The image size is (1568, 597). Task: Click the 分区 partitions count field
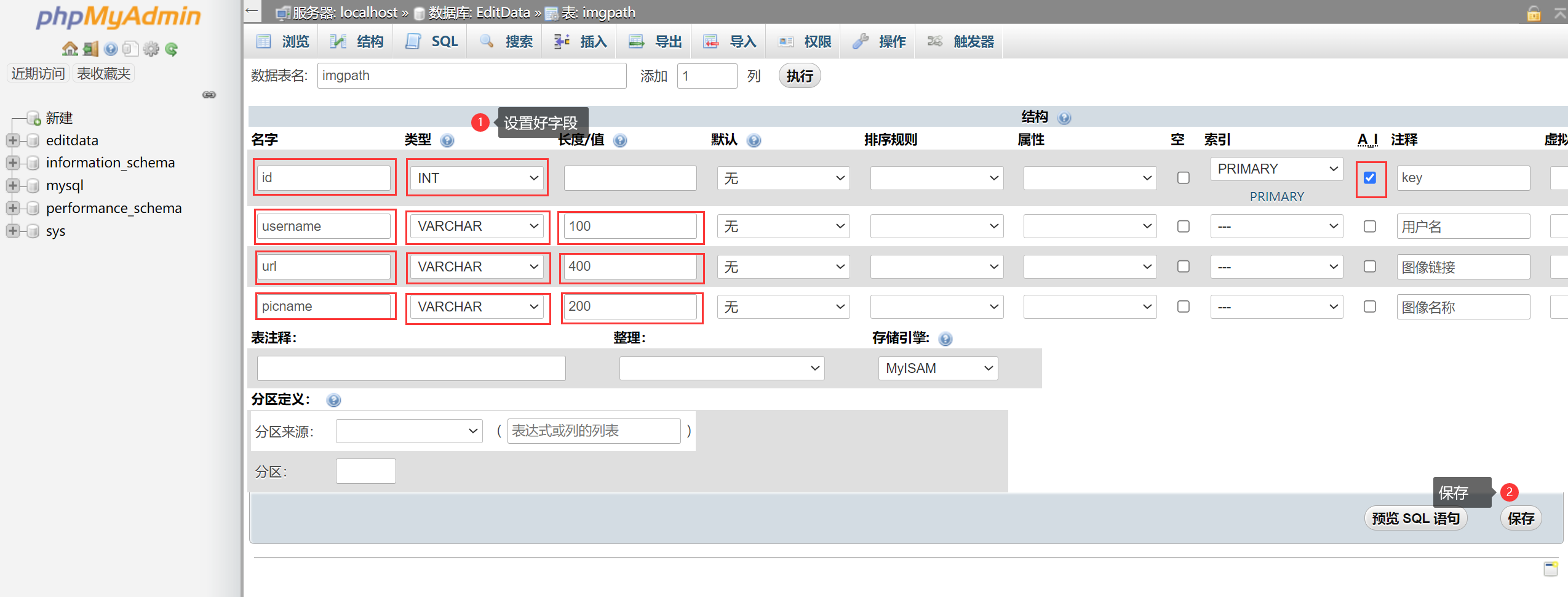[x=365, y=471]
